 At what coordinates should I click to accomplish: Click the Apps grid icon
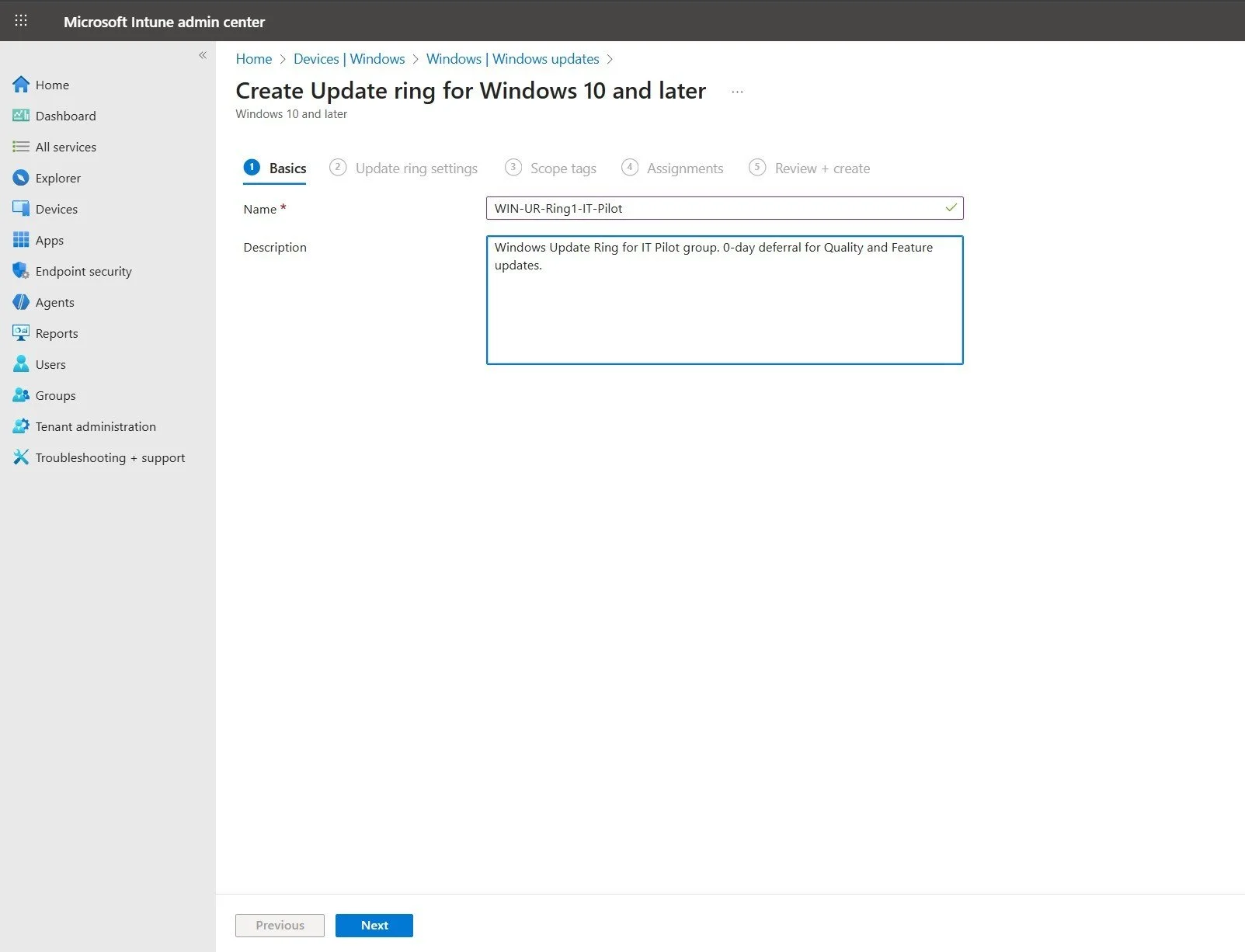click(x=21, y=240)
